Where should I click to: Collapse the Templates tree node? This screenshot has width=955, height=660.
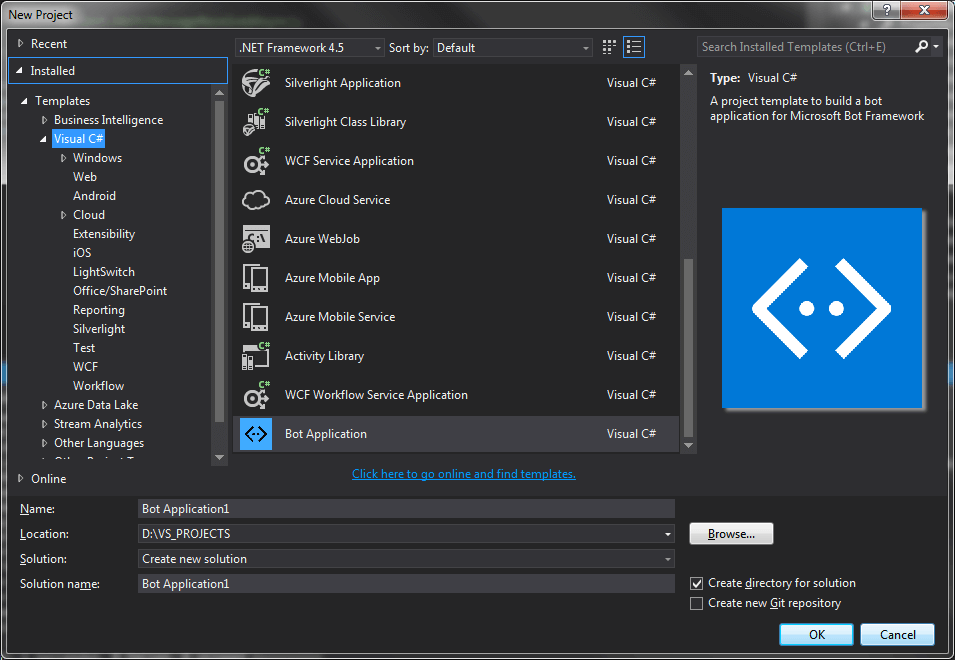[x=24, y=101]
